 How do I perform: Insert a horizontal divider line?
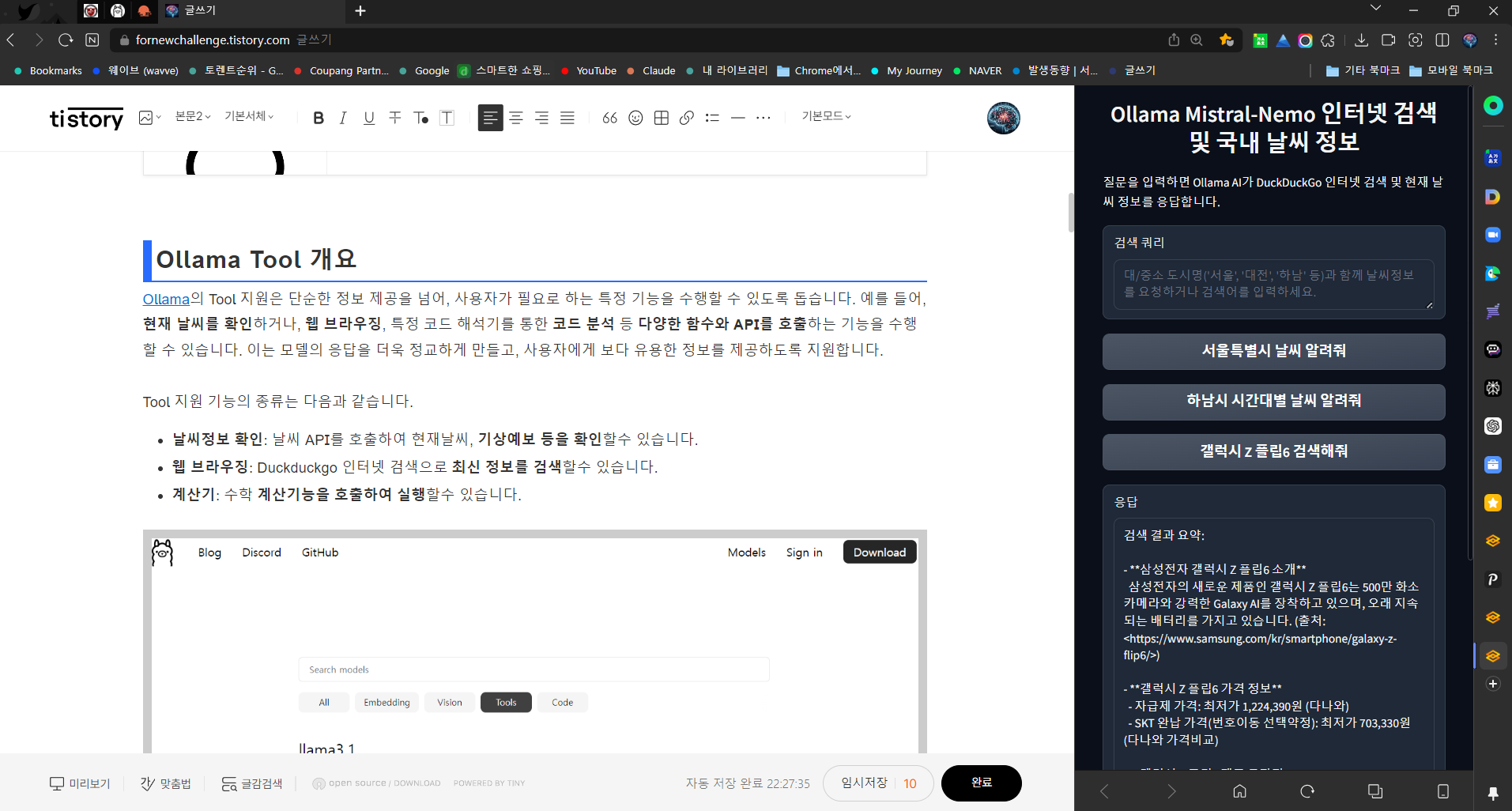pos(738,118)
